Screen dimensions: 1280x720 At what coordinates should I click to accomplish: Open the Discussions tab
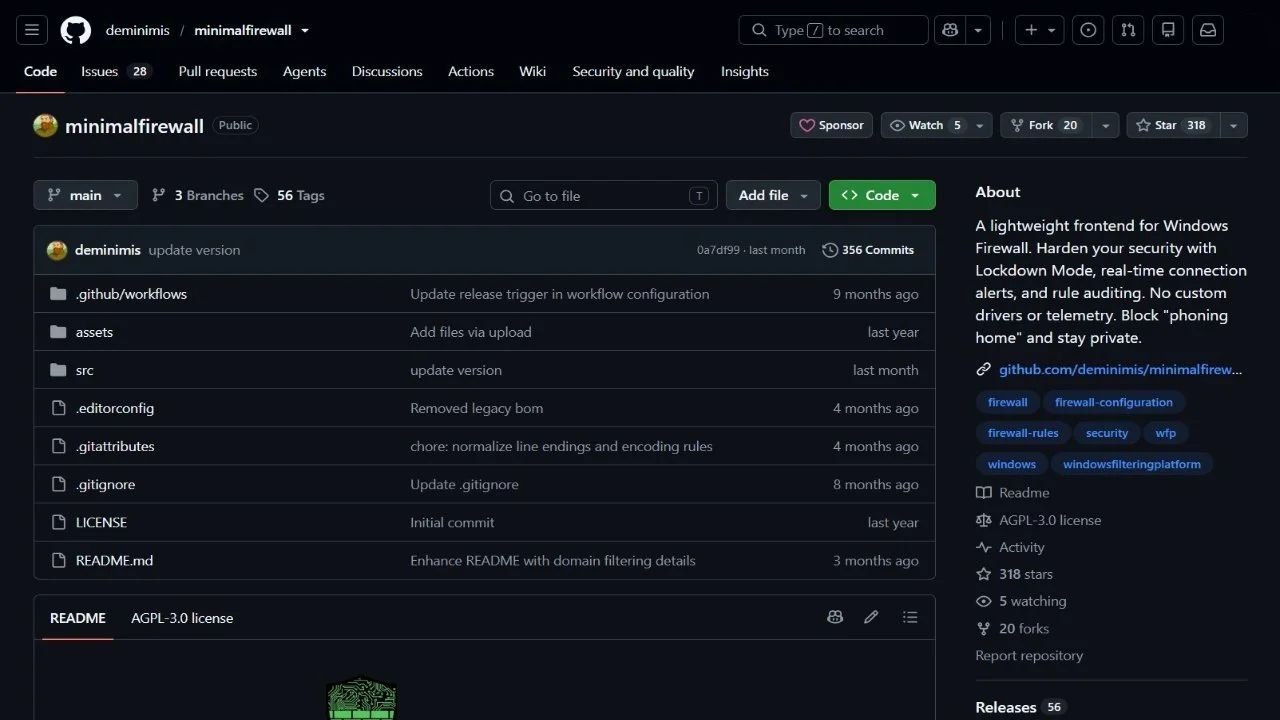pos(387,71)
